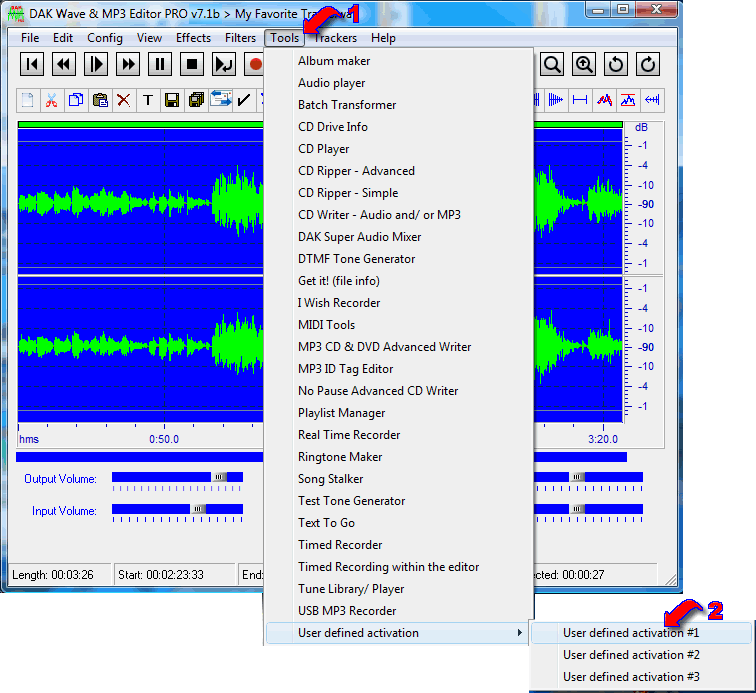The image size is (756, 693).
Task: Open DAK Super Audio Mixer
Action: (400, 237)
